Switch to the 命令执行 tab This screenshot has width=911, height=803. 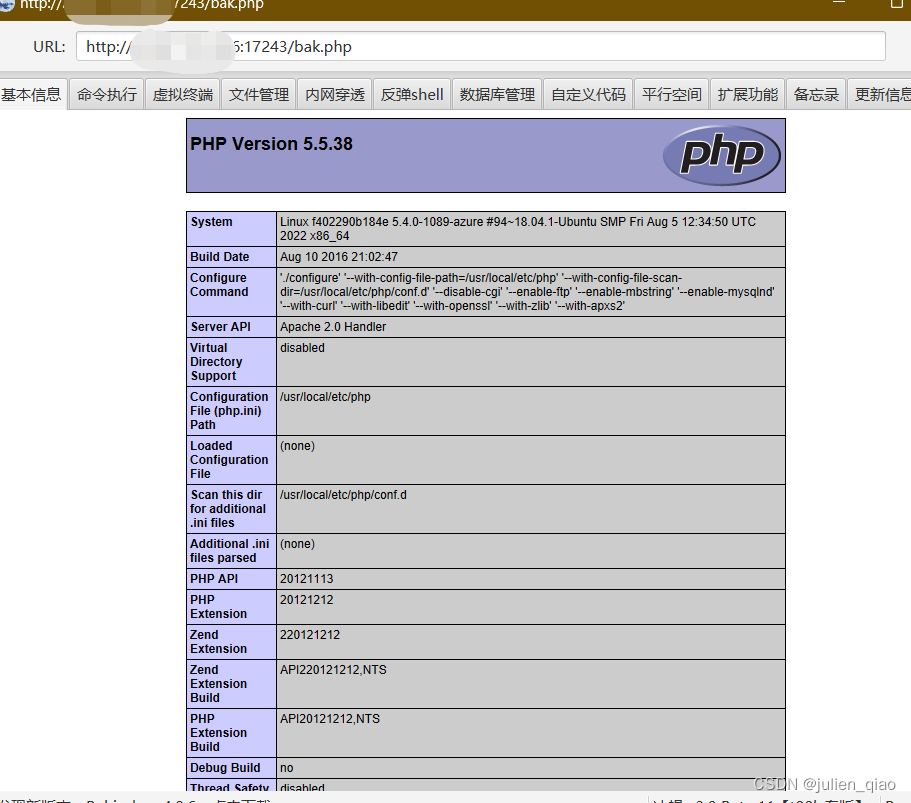(x=106, y=94)
